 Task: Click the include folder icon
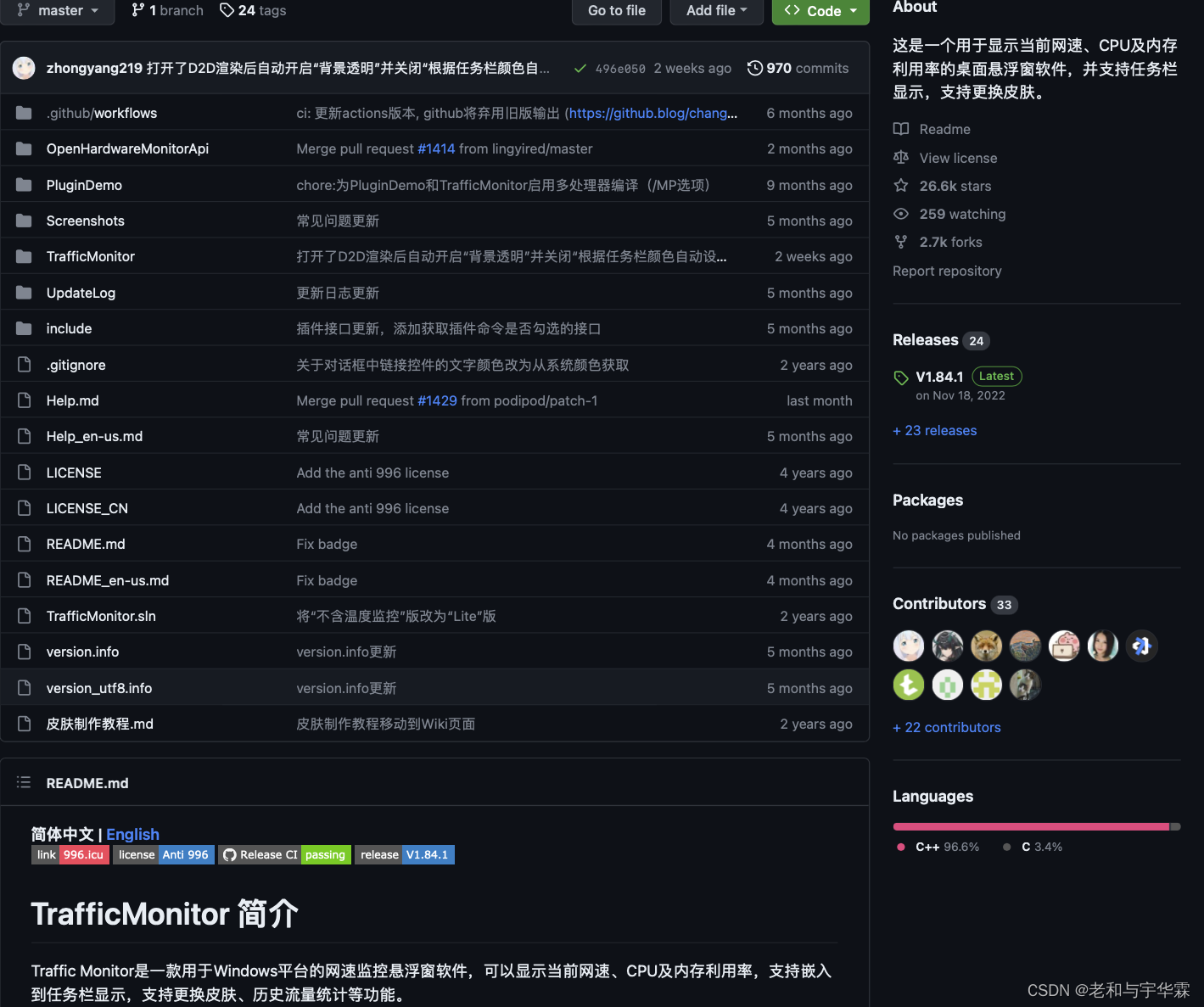pyautogui.click(x=24, y=328)
